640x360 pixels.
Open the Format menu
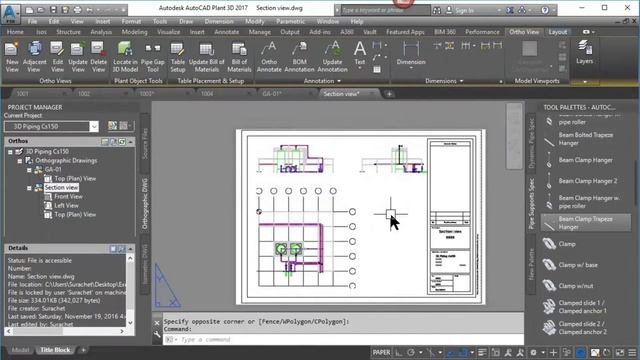coord(131,22)
